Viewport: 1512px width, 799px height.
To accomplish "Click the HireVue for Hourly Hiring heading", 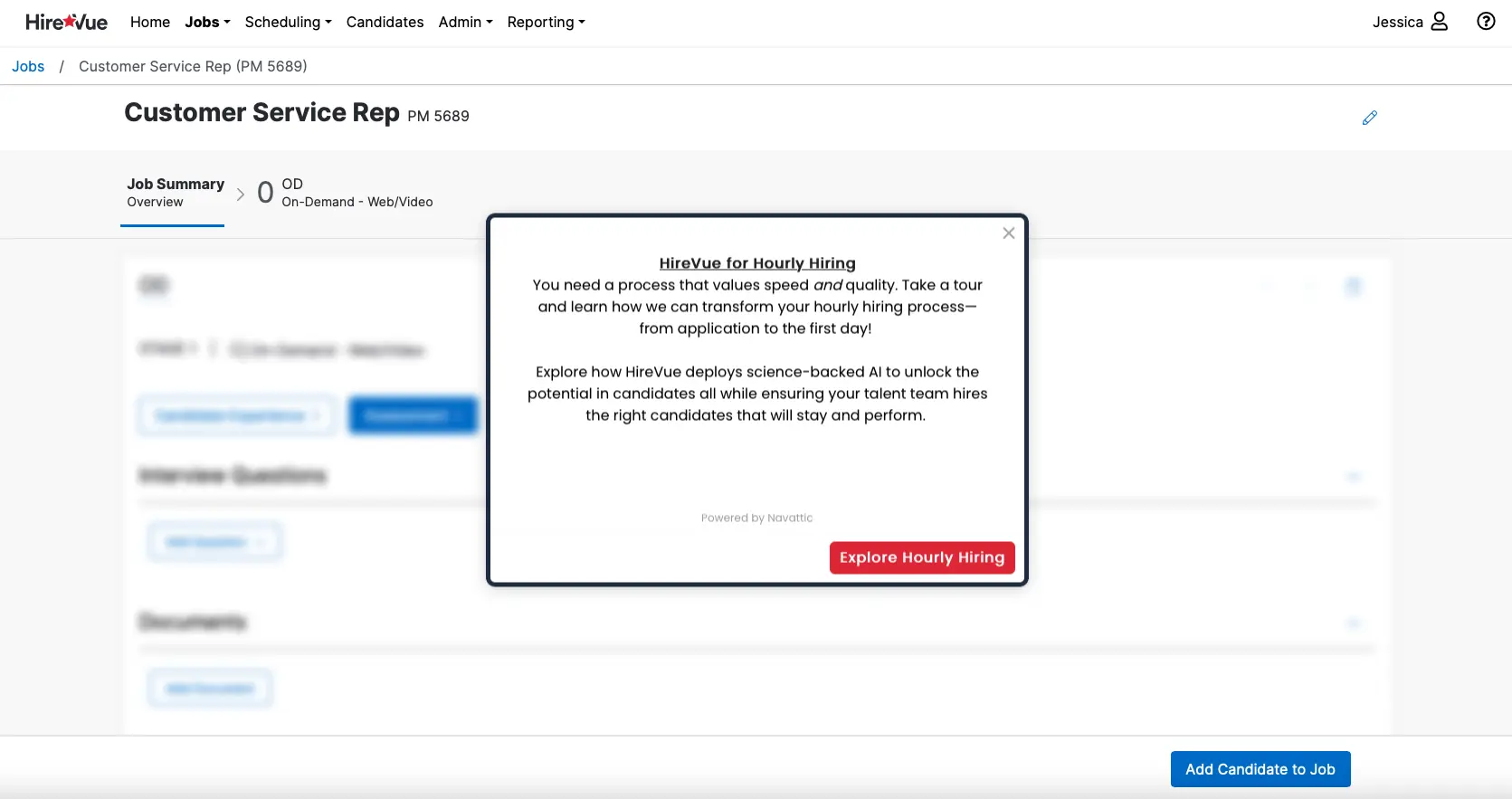I will (756, 263).
